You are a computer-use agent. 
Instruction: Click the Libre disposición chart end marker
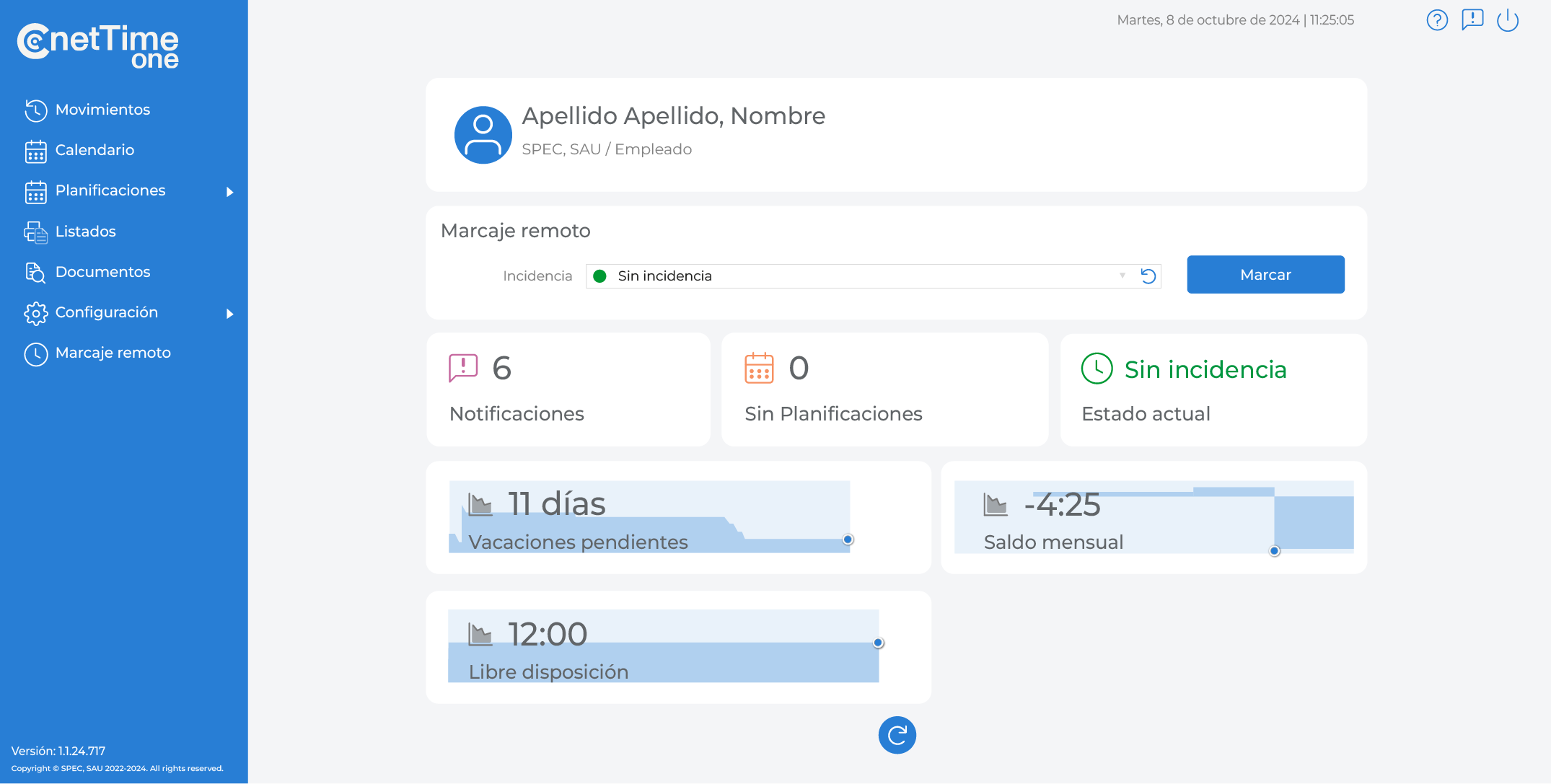[x=878, y=643]
